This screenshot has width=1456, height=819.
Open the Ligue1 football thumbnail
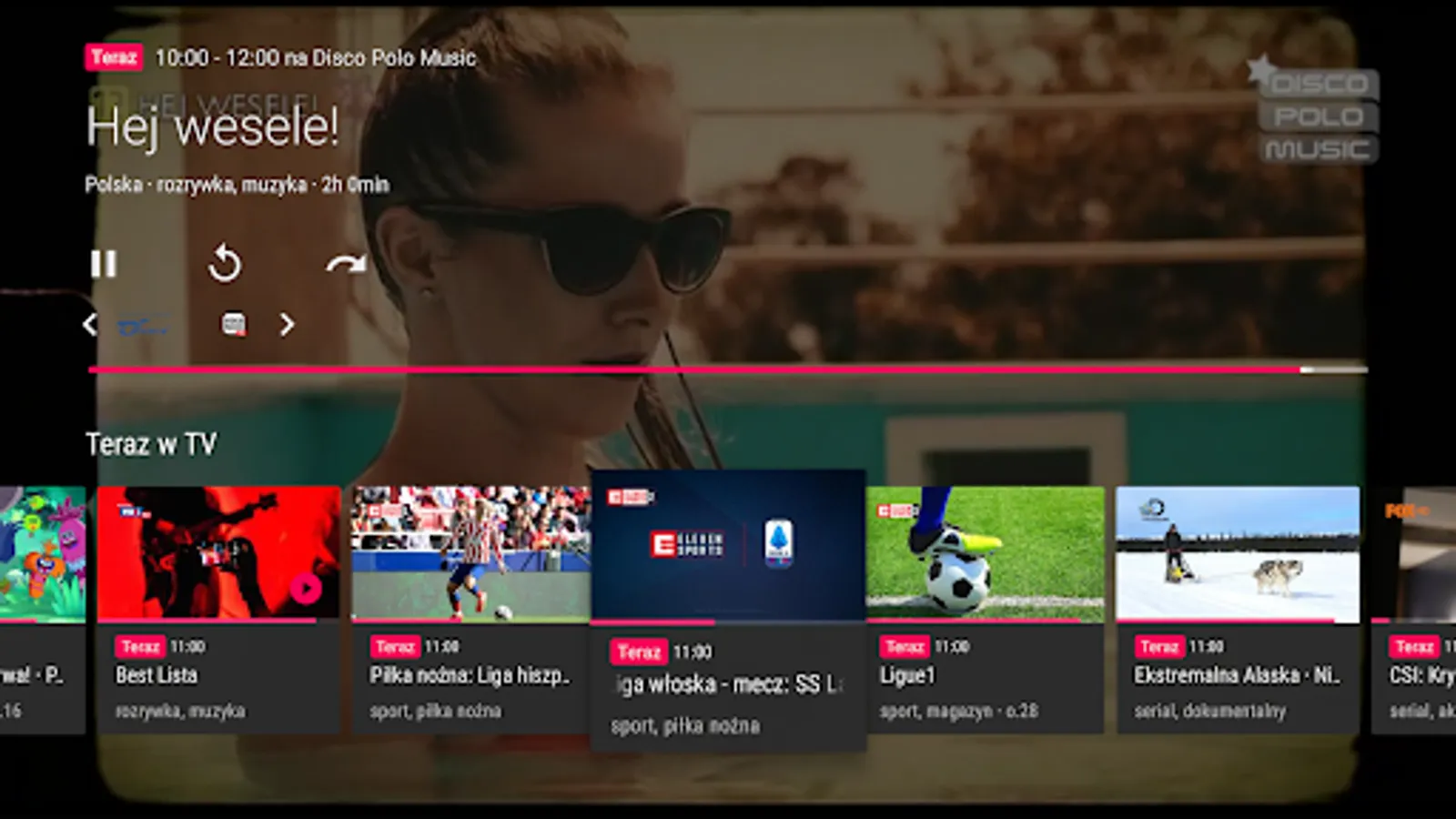click(x=986, y=553)
